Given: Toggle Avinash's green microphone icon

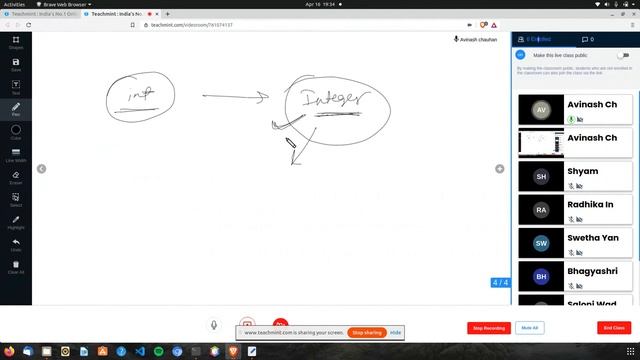Looking at the screenshot, I should (571, 119).
